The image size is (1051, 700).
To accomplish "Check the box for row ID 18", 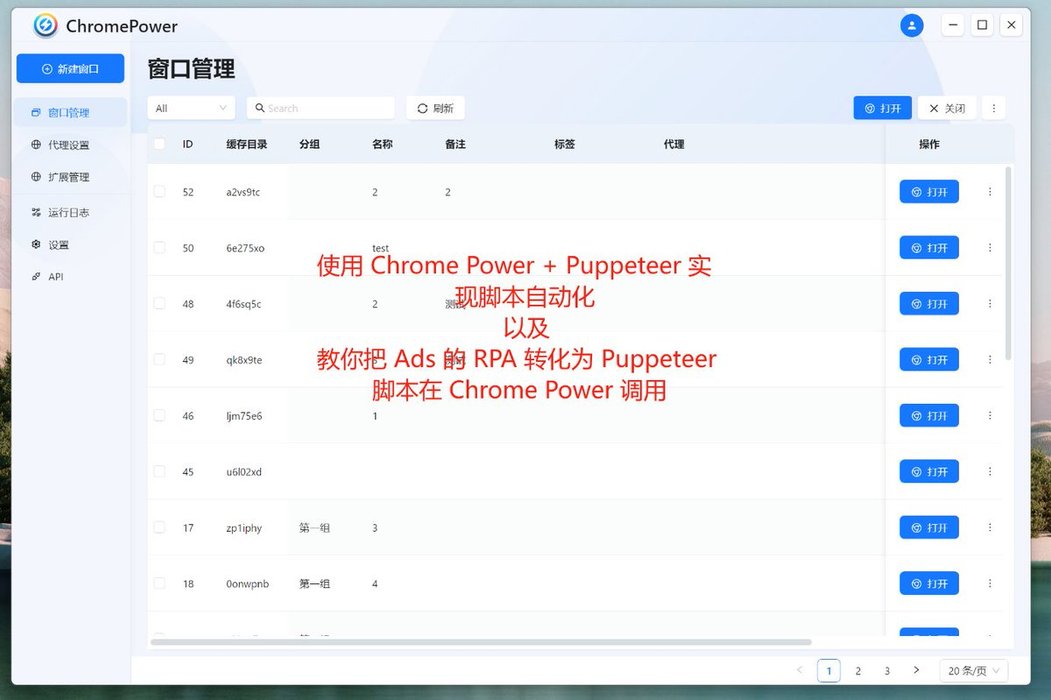I will coord(160,583).
